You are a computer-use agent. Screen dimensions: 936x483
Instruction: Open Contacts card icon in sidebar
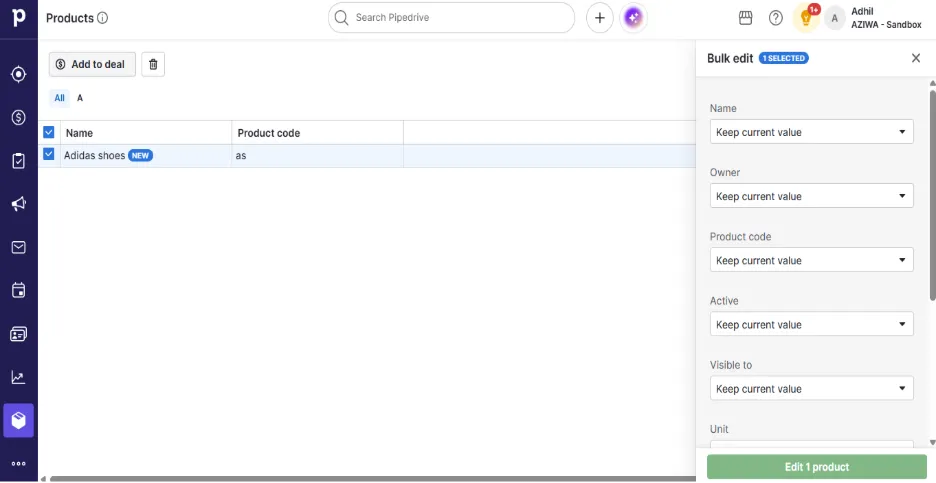pyautogui.click(x=19, y=334)
